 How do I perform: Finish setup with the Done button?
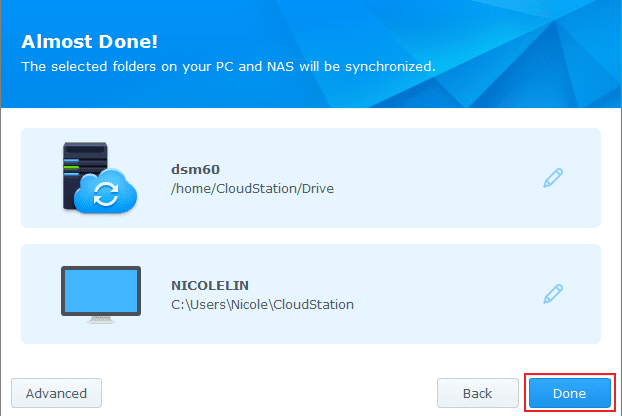[570, 393]
